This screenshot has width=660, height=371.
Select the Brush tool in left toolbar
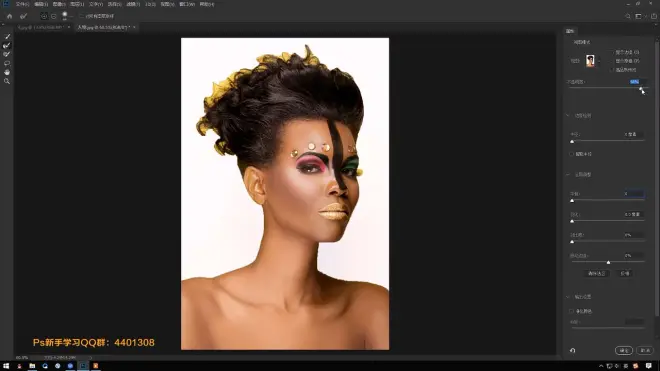click(x=7, y=54)
